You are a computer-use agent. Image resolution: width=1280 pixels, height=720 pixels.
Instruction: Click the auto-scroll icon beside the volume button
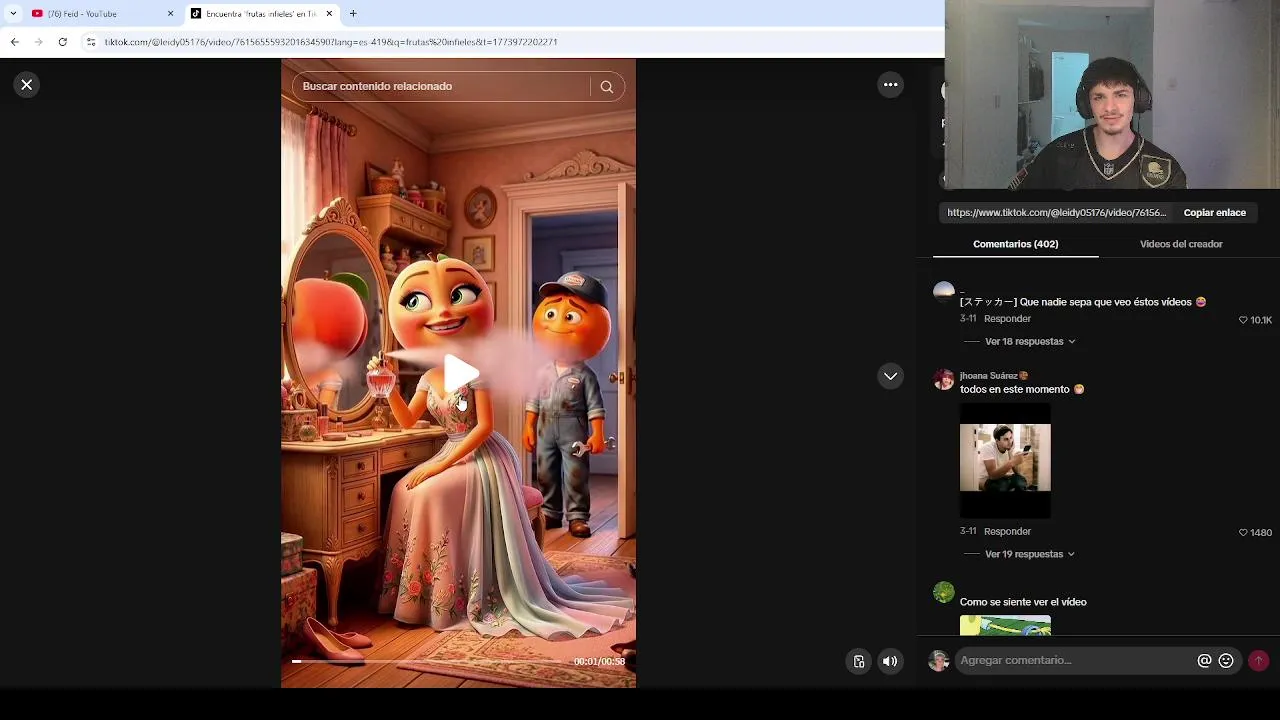(x=858, y=661)
